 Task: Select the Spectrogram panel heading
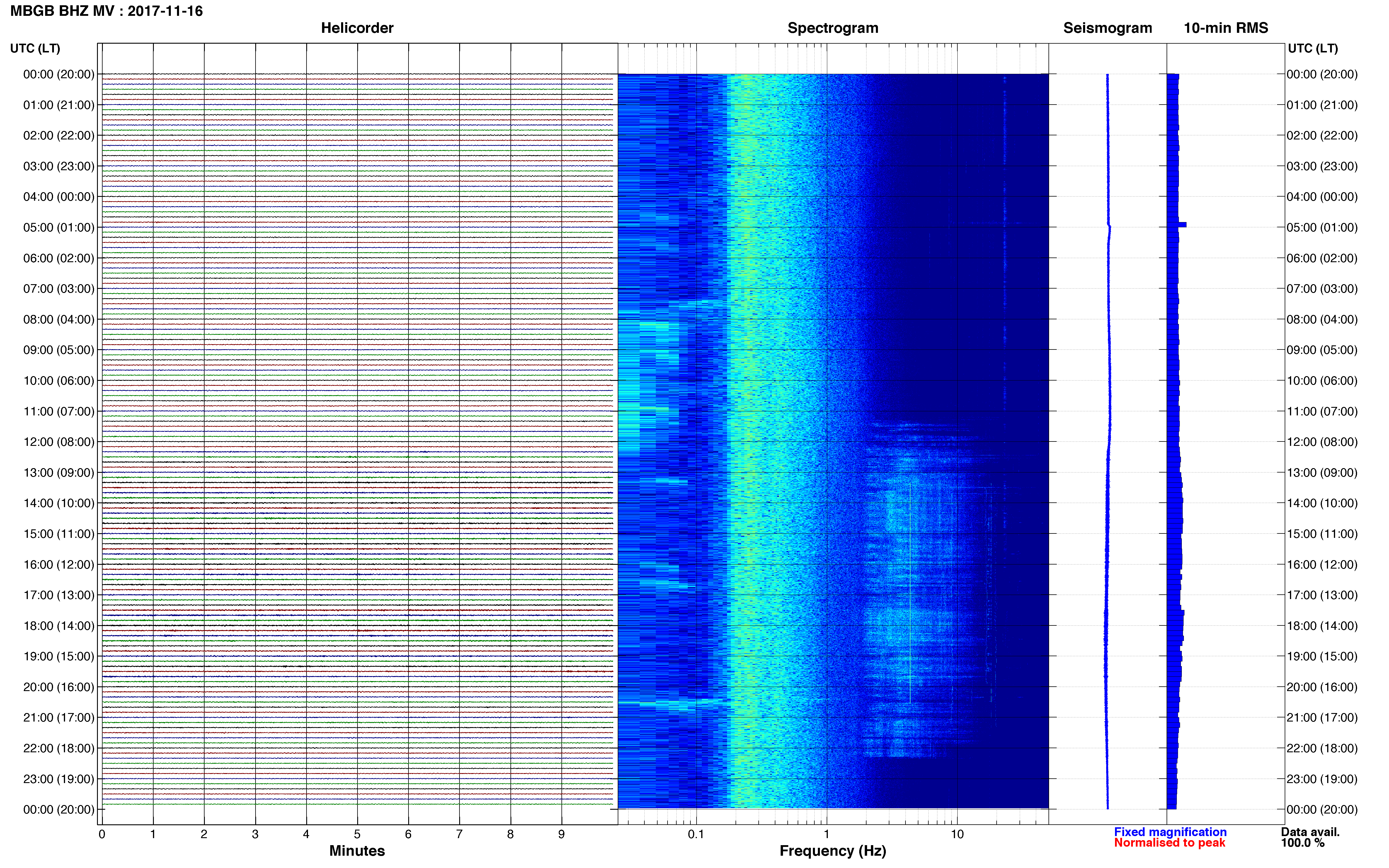[x=833, y=28]
